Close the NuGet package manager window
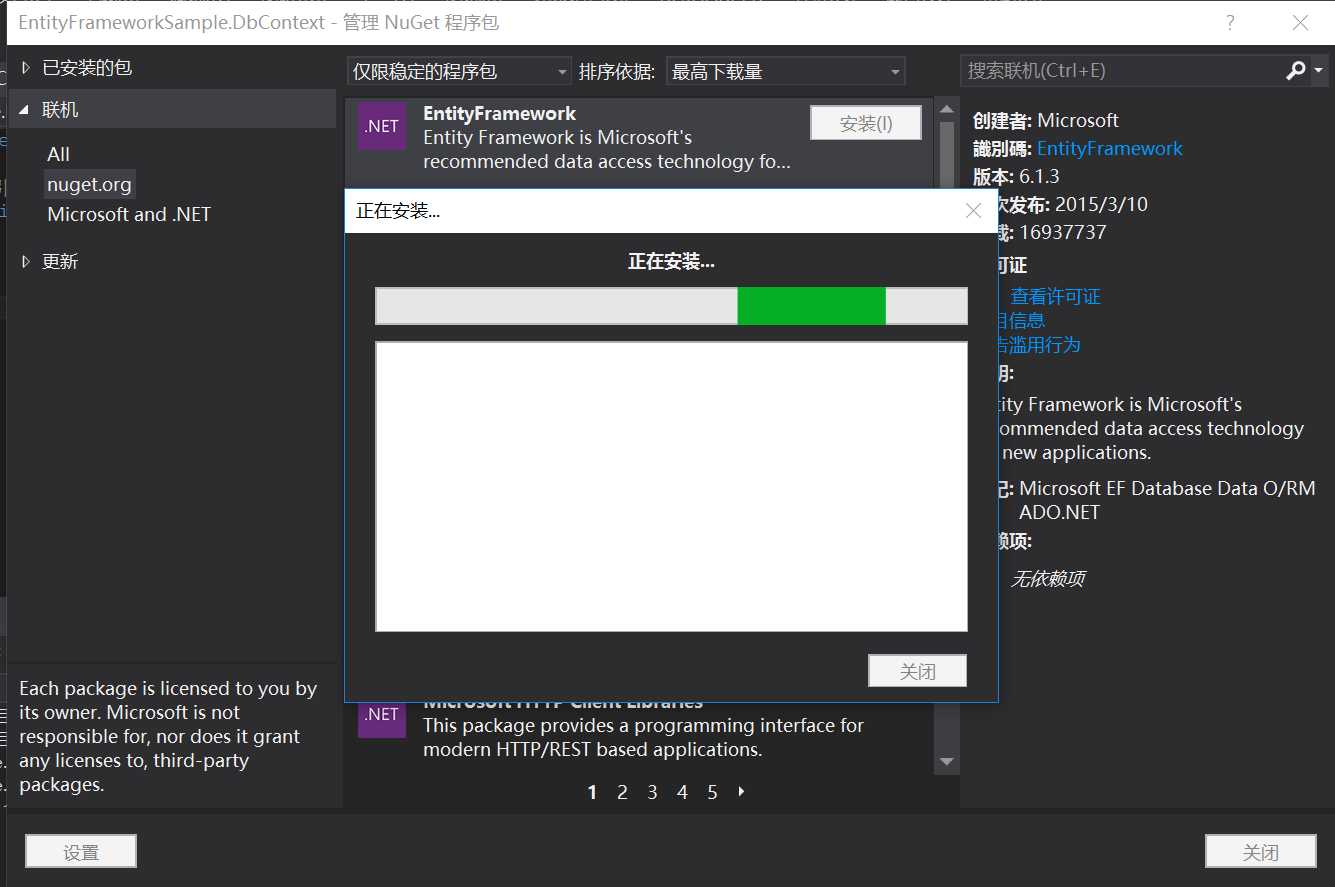 tap(1300, 22)
